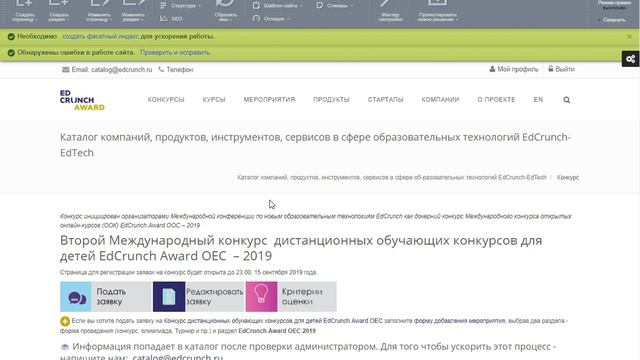The height and width of the screenshot is (360, 640).
Task: Click the Изменить раздел toolbar button
Action: click(x=133, y=11)
